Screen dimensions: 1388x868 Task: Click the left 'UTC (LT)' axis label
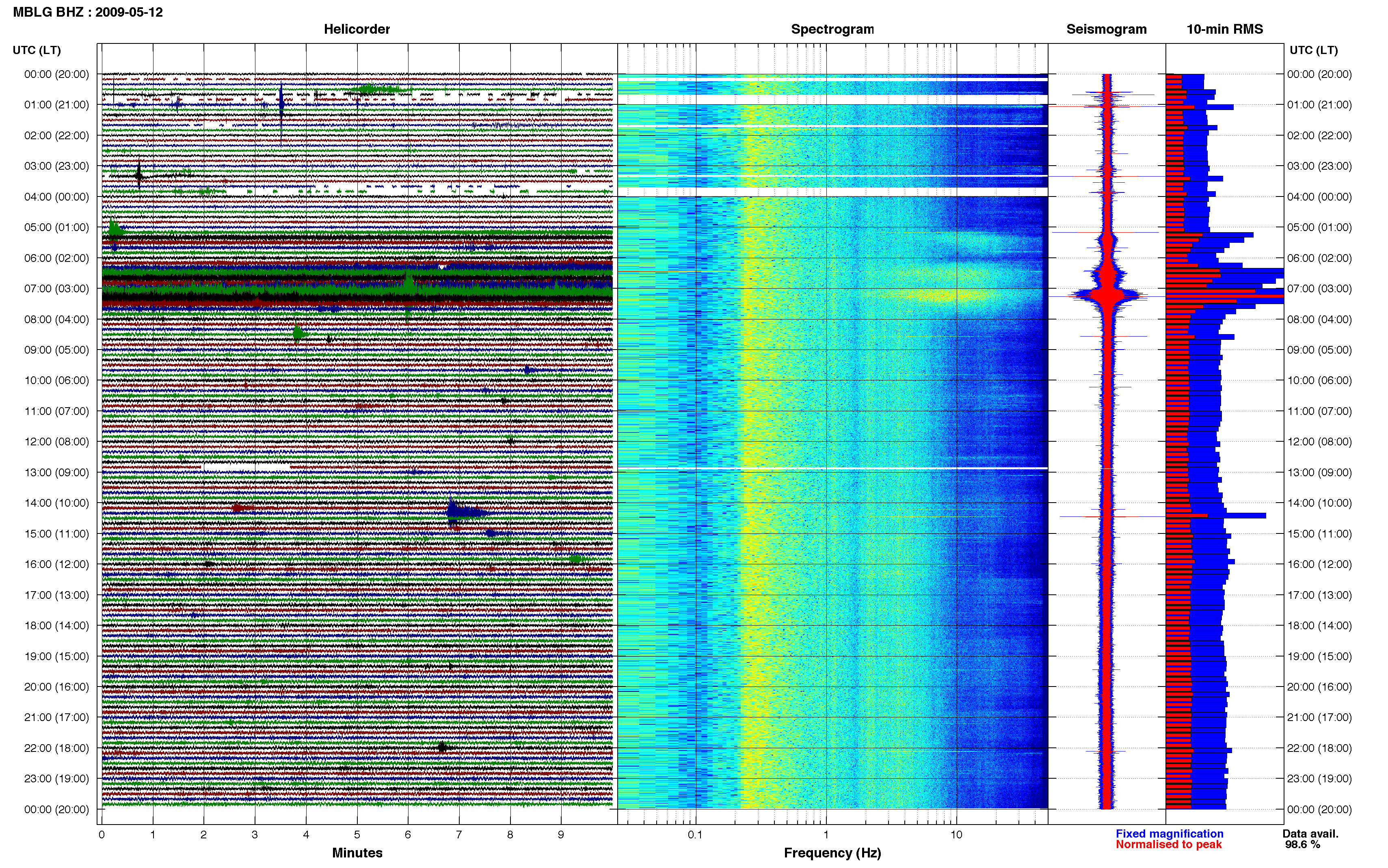tap(37, 50)
